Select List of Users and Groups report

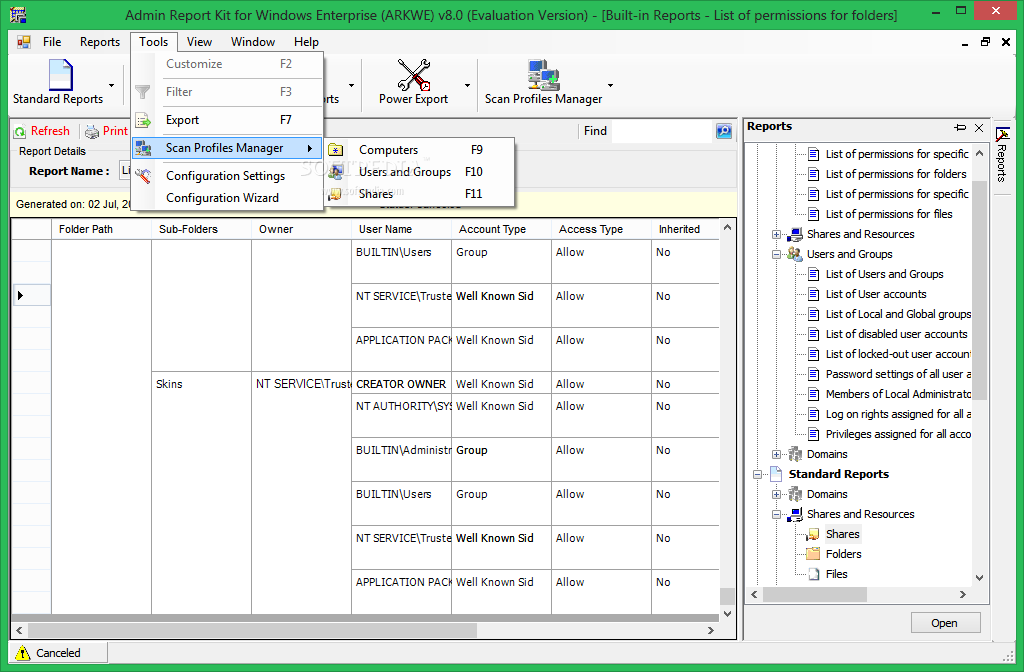pos(884,274)
